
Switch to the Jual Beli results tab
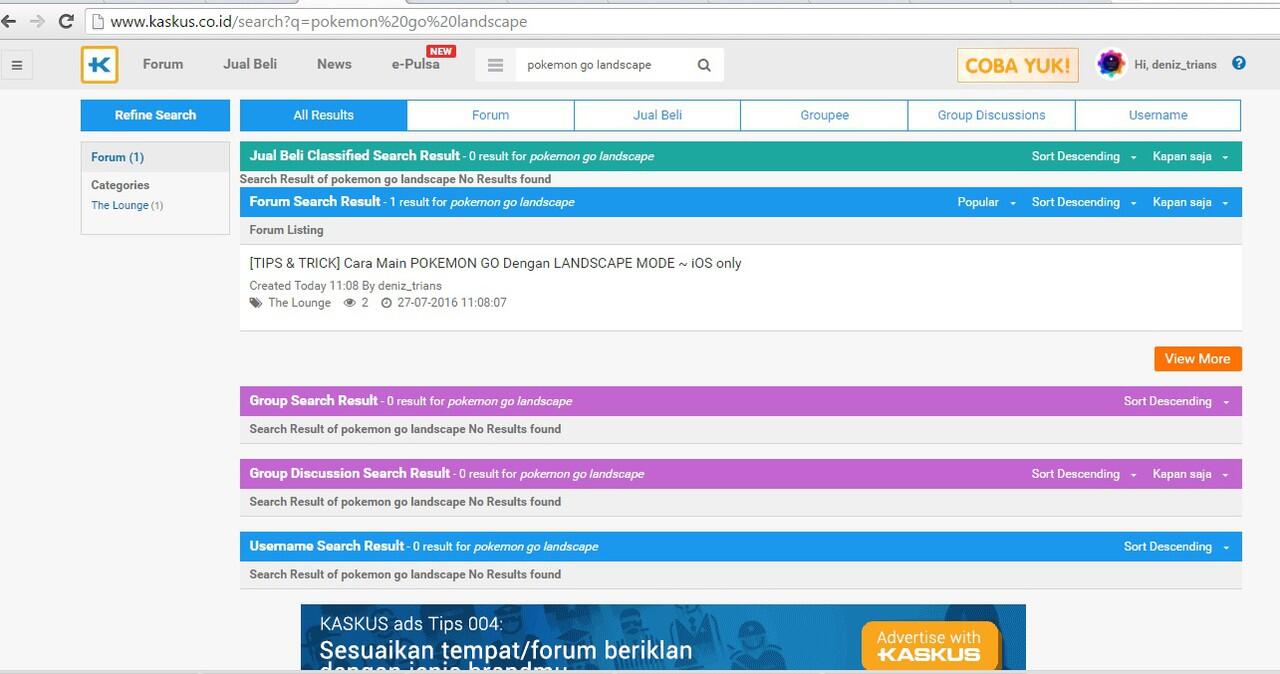(657, 115)
